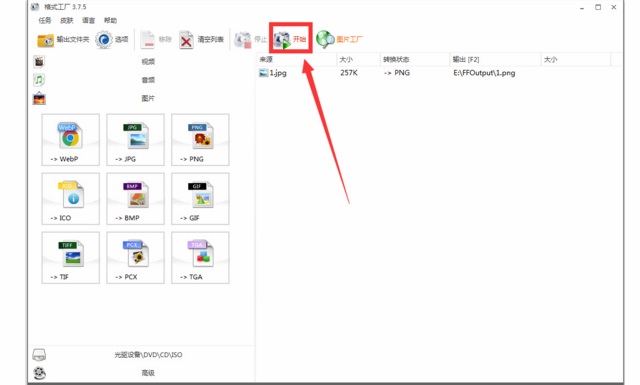
Task: Close the Format Factory window
Action: pyautogui.click(x=613, y=7)
